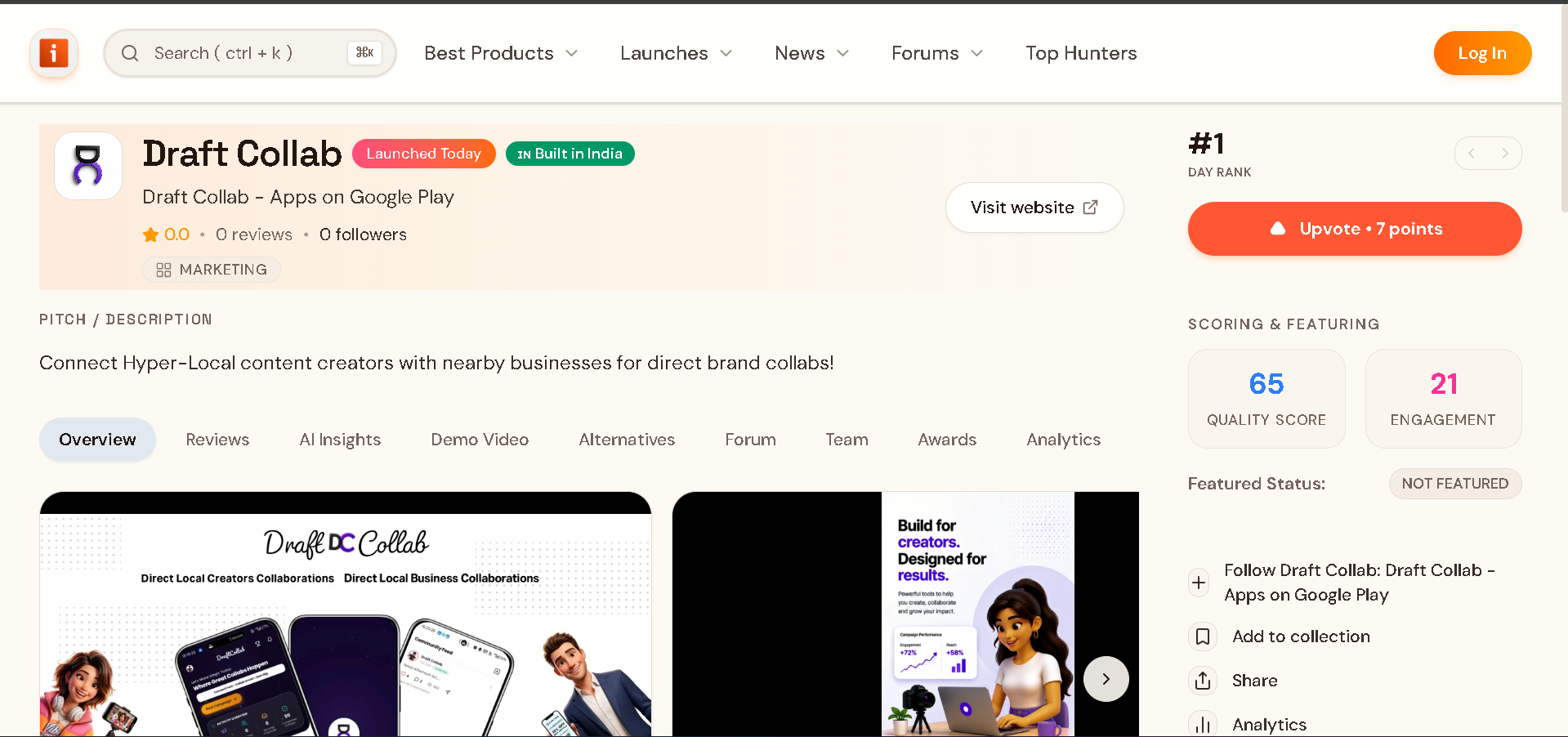The width and height of the screenshot is (1568, 737).
Task: Switch to the Demo Video tab
Action: coord(480,440)
